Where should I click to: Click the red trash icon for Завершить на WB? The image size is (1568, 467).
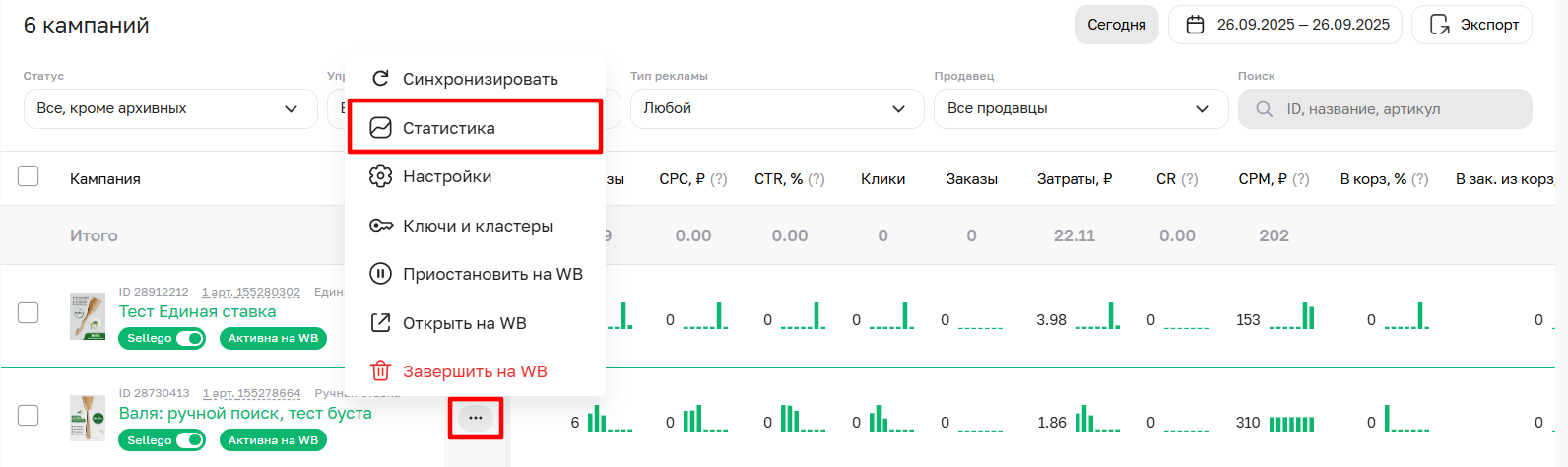point(380,371)
